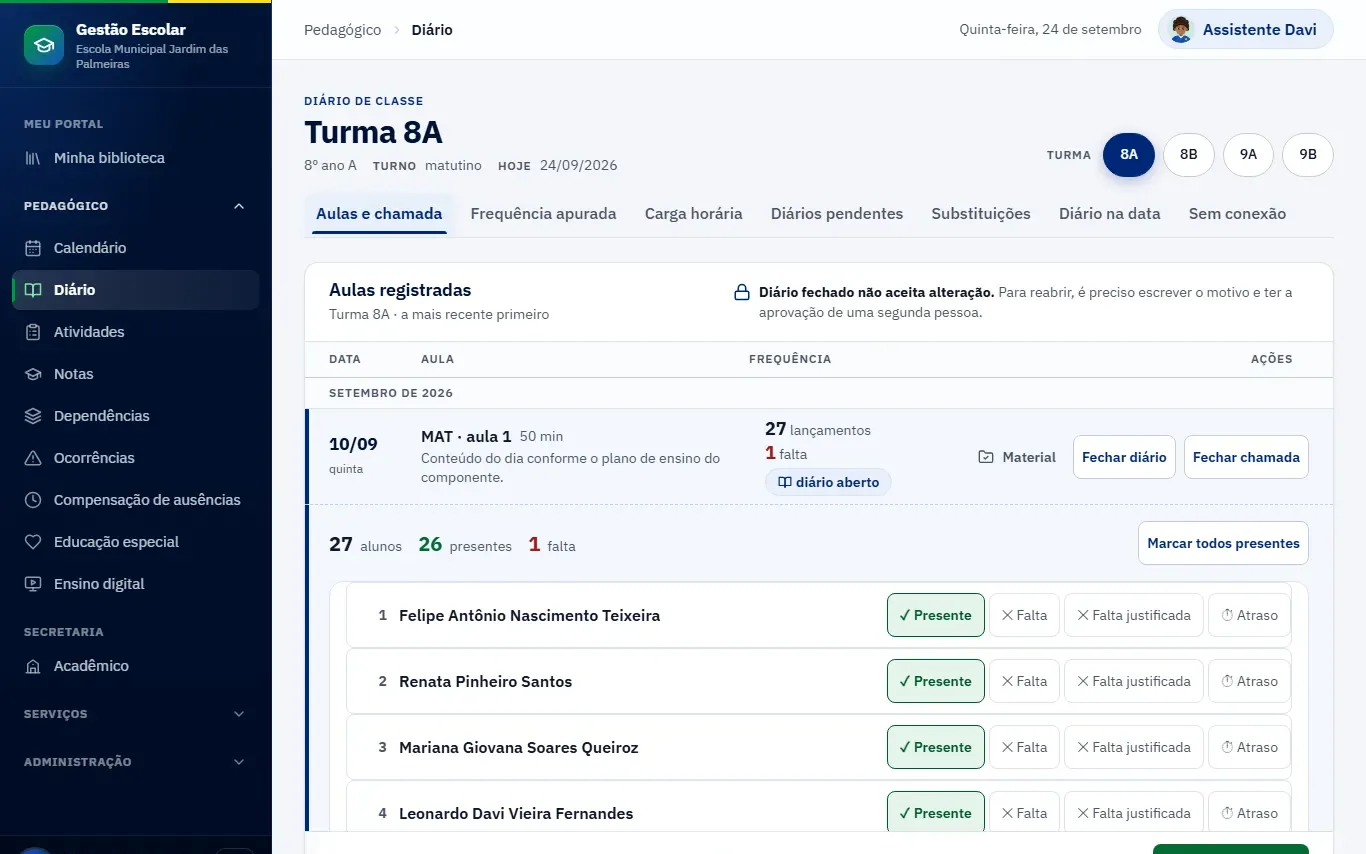Click the Atividades clipboard icon

click(33, 332)
